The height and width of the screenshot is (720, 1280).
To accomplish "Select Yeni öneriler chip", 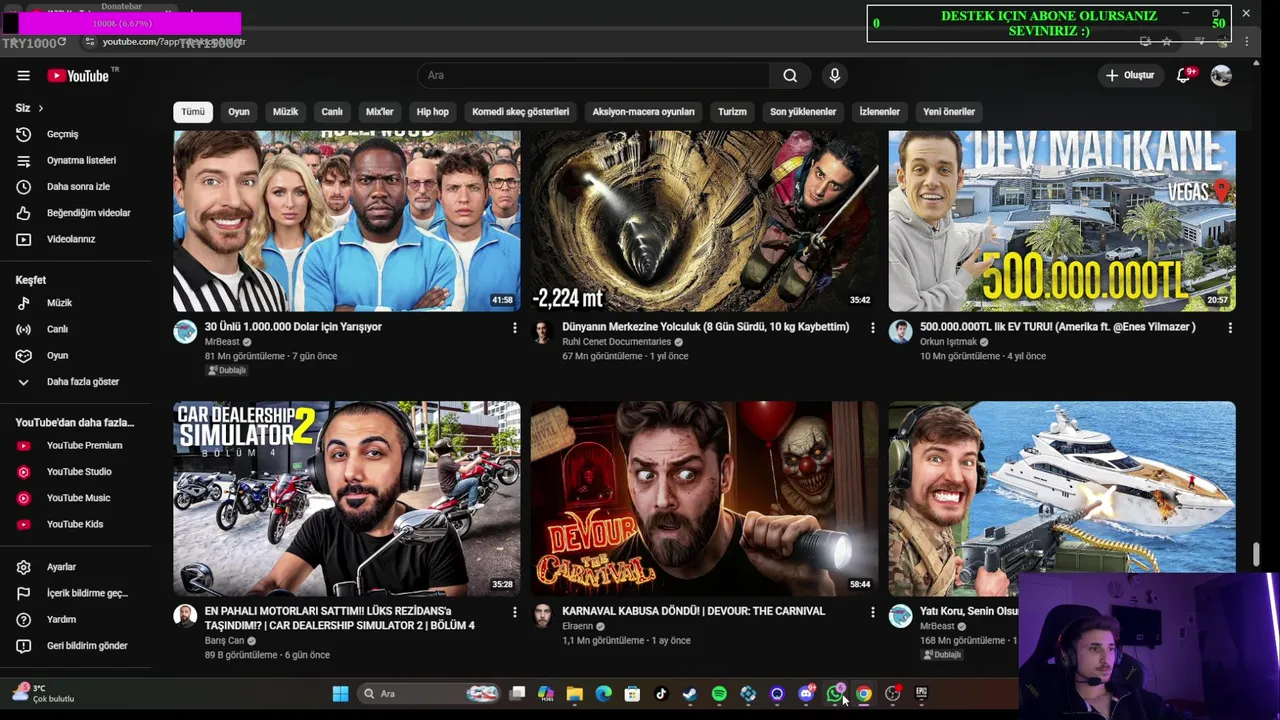I will coord(949,112).
